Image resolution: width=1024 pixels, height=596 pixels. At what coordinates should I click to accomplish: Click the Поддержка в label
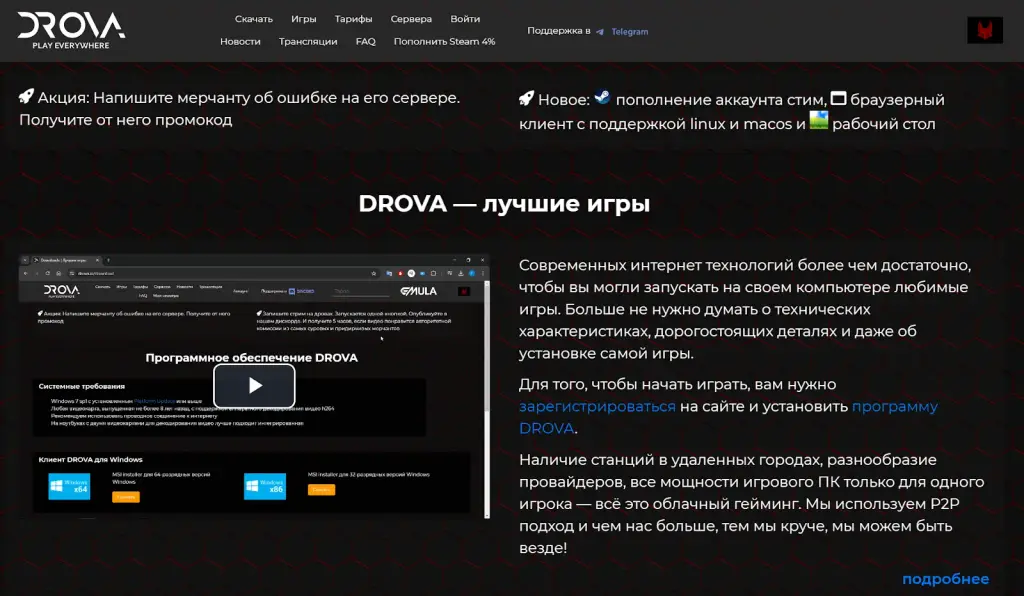point(558,31)
